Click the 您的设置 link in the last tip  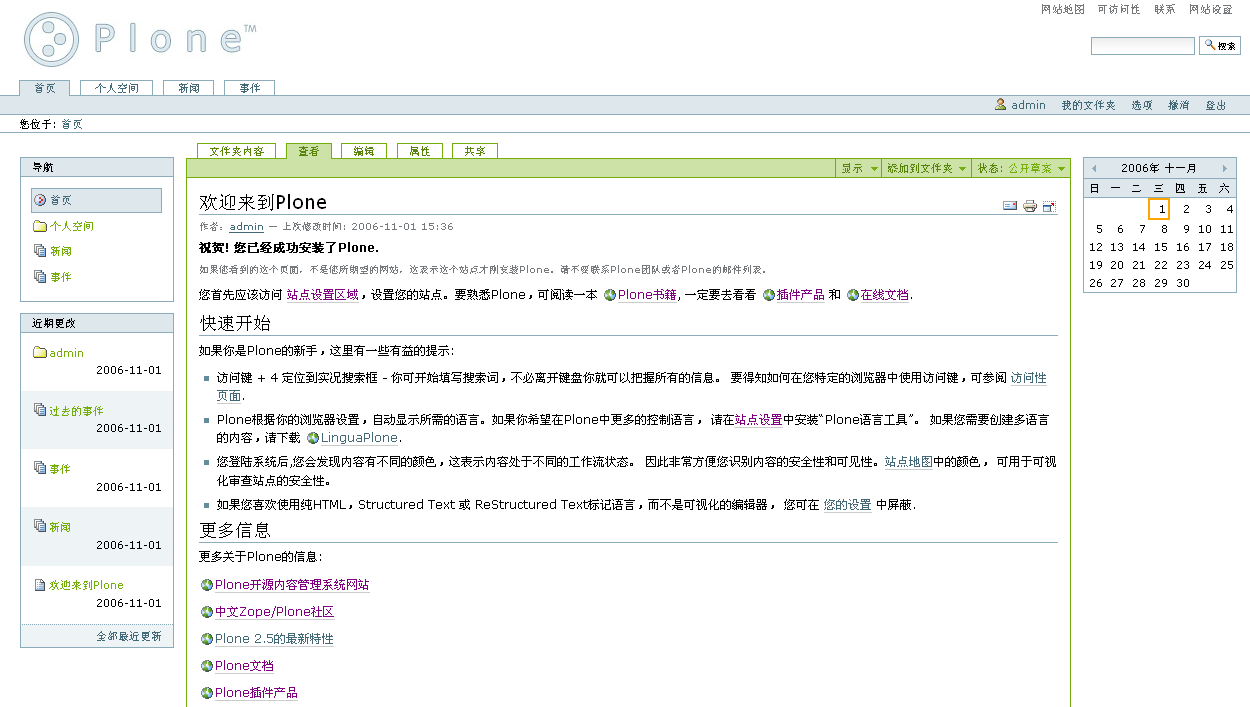point(847,505)
